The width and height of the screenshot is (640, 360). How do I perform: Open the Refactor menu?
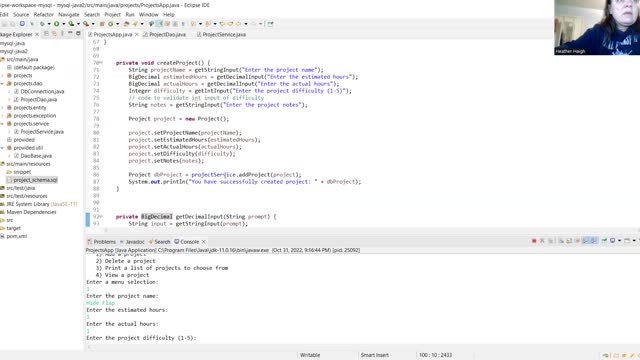click(43, 14)
